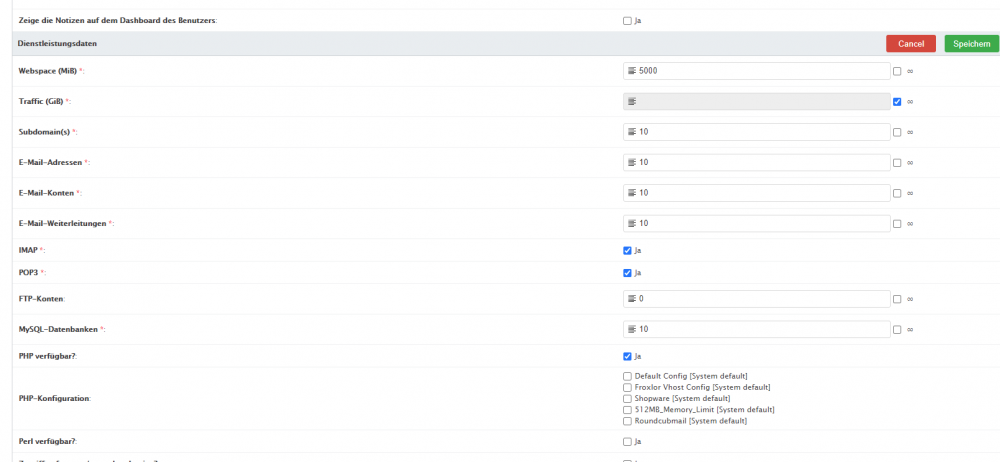Check the Roundcubmail PHP configuration
The width and height of the screenshot is (1000, 462).
[x=627, y=421]
